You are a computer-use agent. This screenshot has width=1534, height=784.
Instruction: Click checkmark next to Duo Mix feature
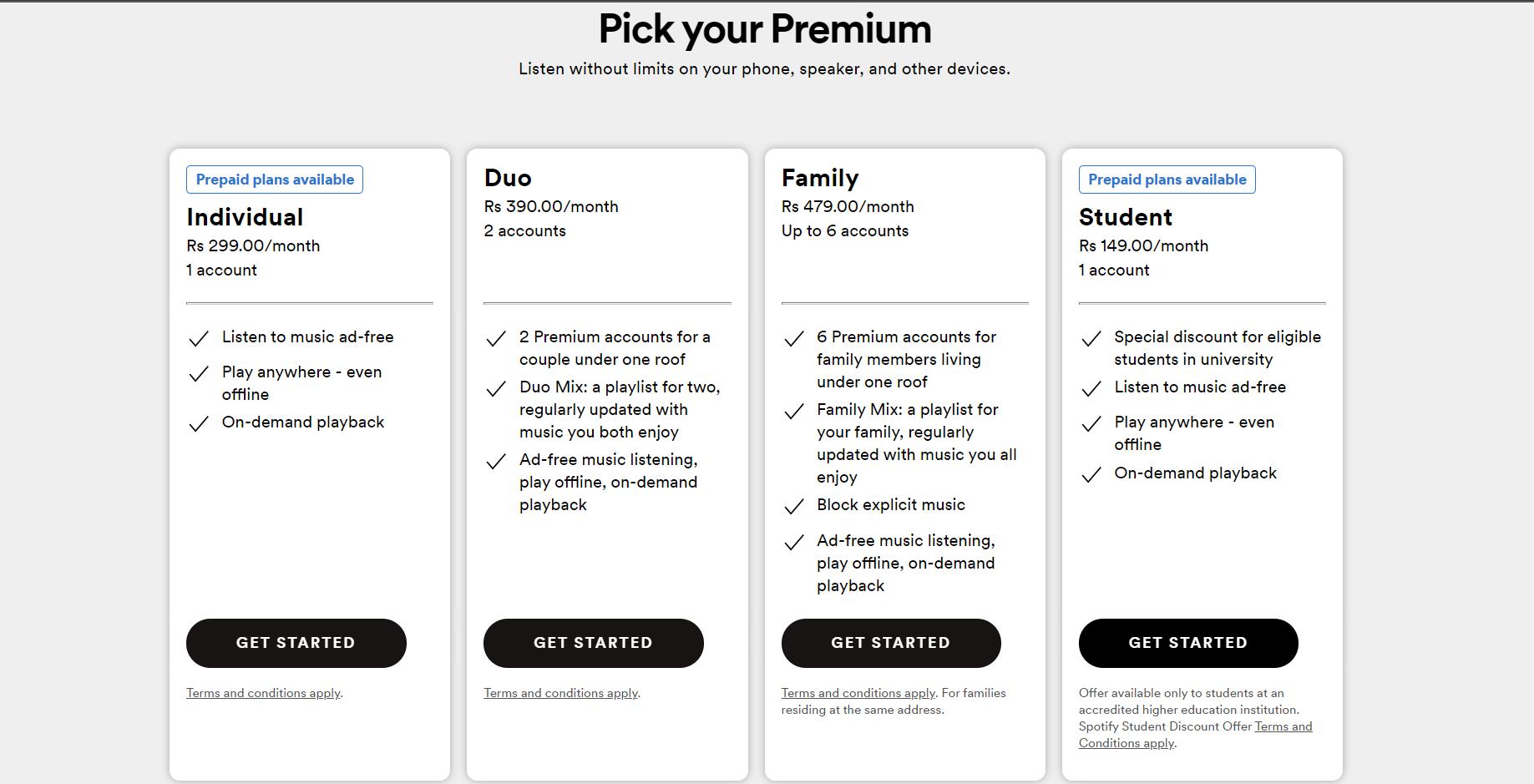tap(496, 388)
